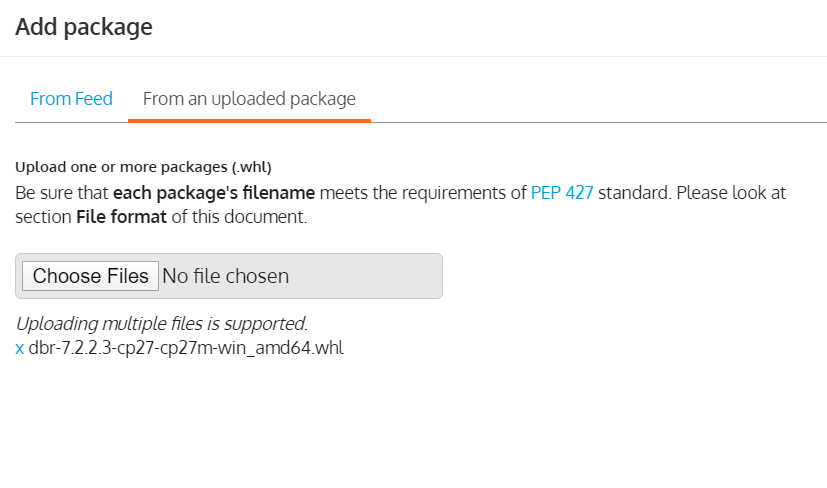Open the PEP 427 link
The image size is (827, 488).
click(x=562, y=193)
